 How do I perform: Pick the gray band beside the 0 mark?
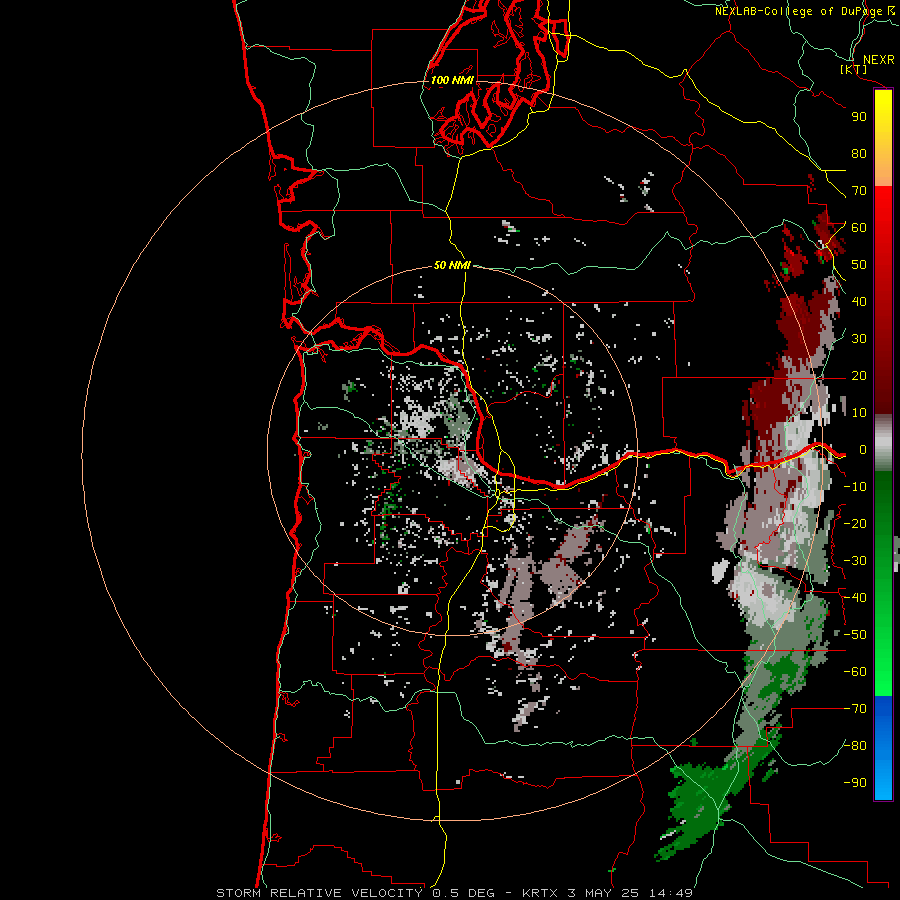click(883, 442)
